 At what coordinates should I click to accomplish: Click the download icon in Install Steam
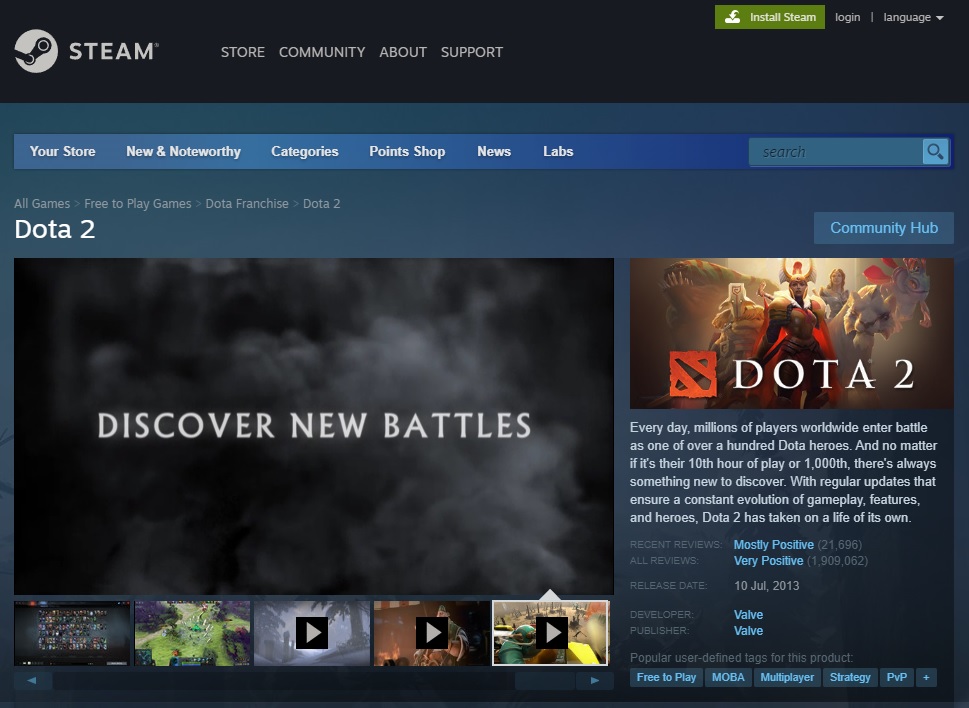click(x=732, y=17)
